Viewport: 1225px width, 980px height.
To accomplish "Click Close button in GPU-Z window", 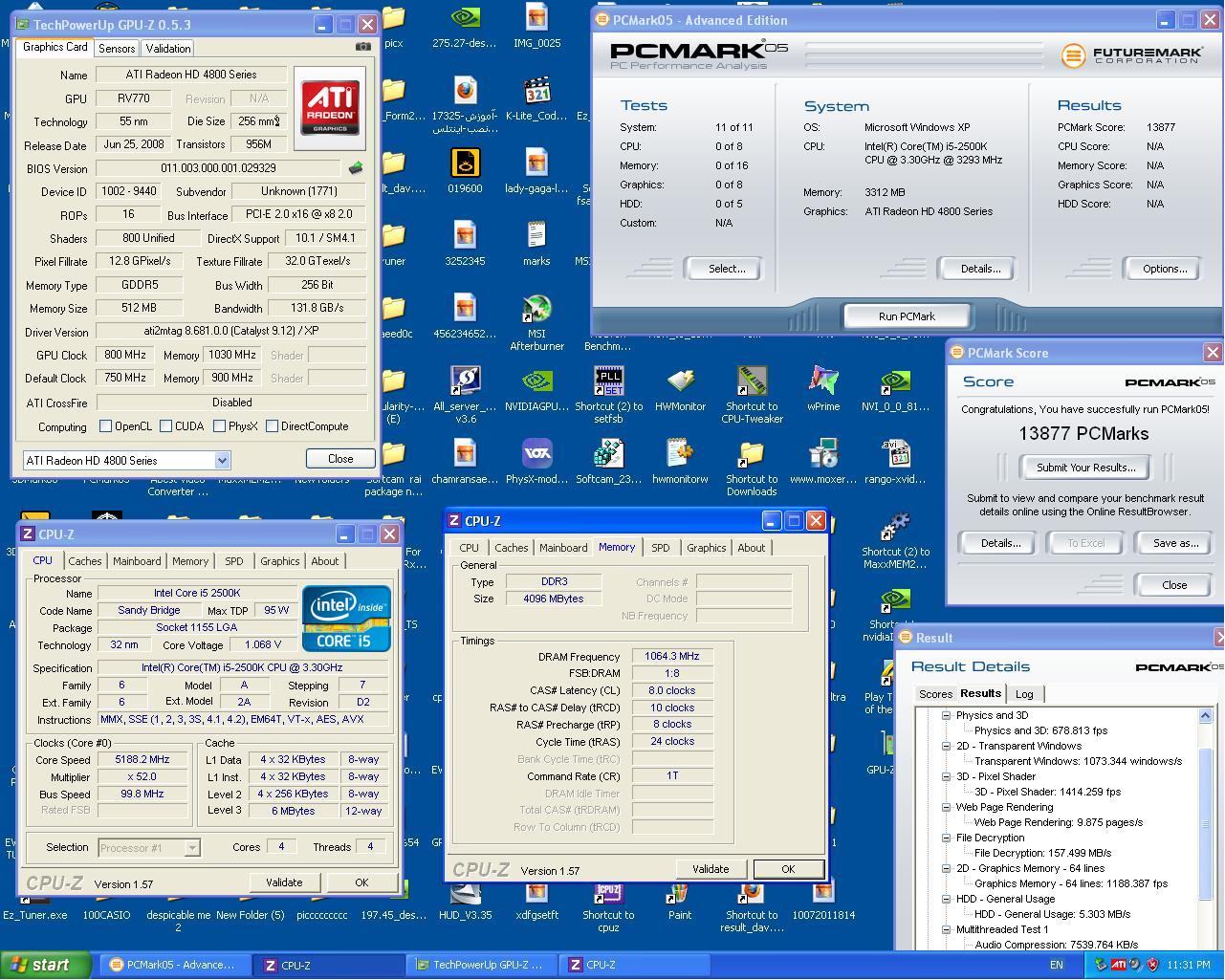I will click(x=340, y=459).
